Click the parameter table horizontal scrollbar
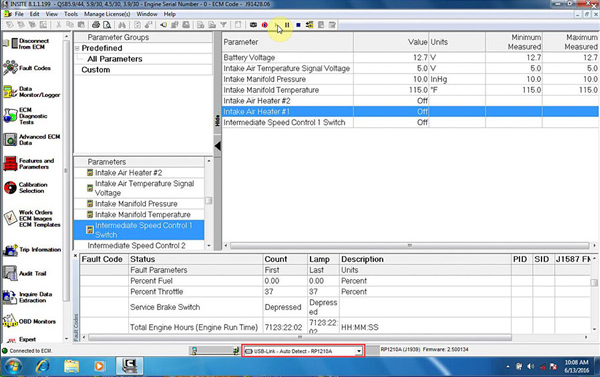Viewport: 600px width, 377px height. click(409, 245)
